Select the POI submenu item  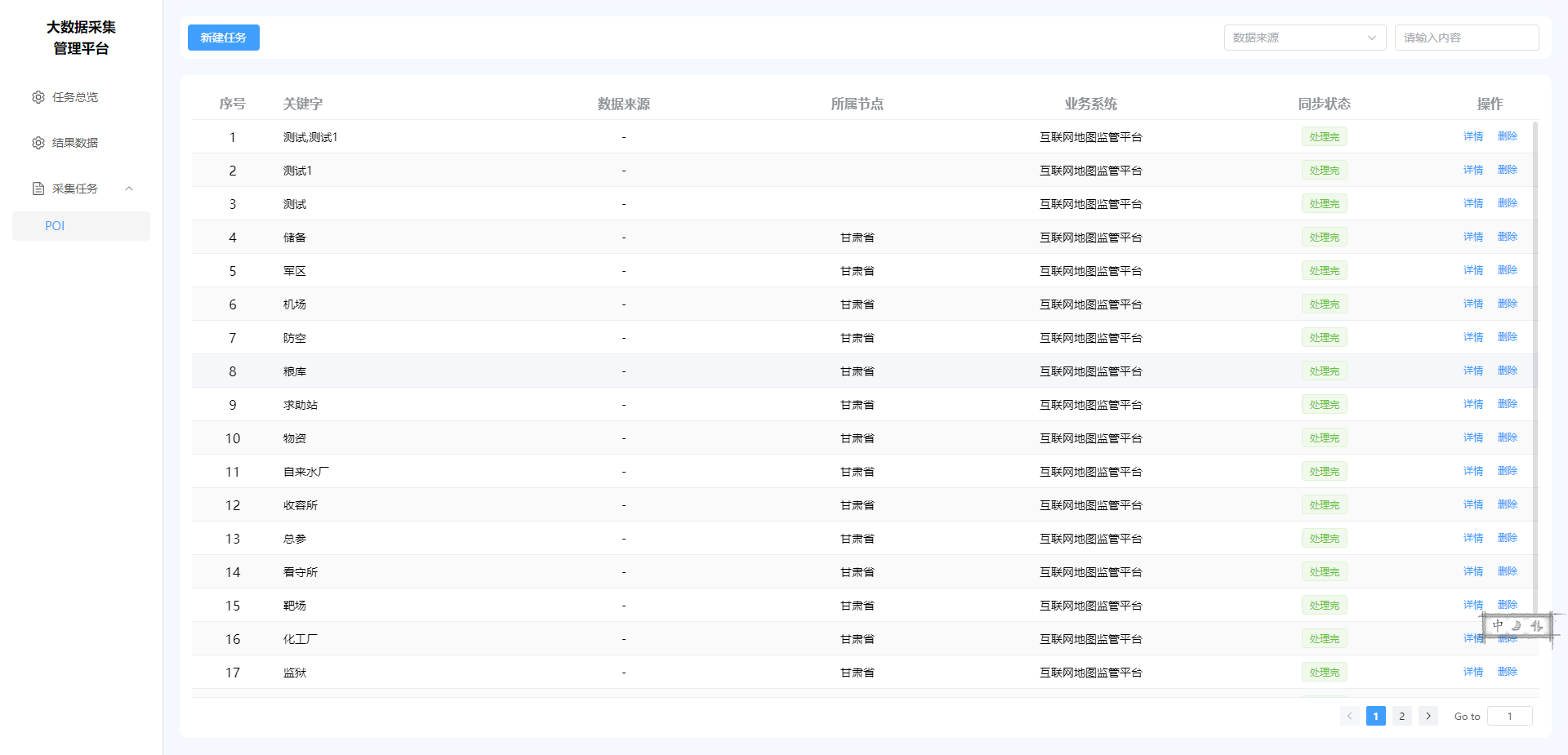click(x=81, y=226)
